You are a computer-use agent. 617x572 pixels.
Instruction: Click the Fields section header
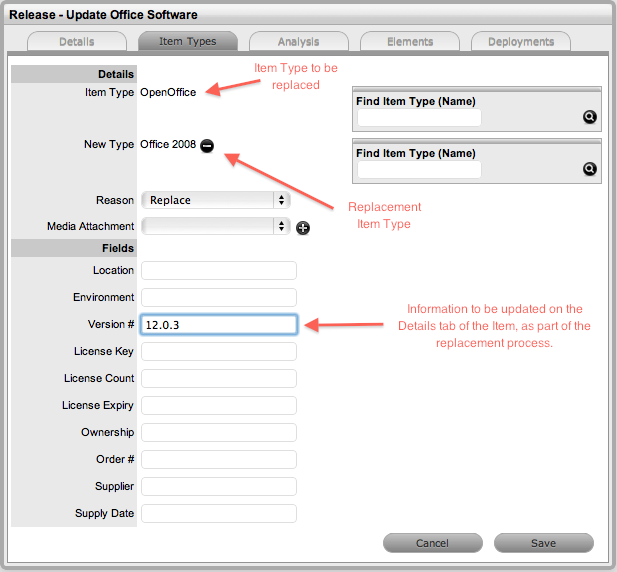74,248
